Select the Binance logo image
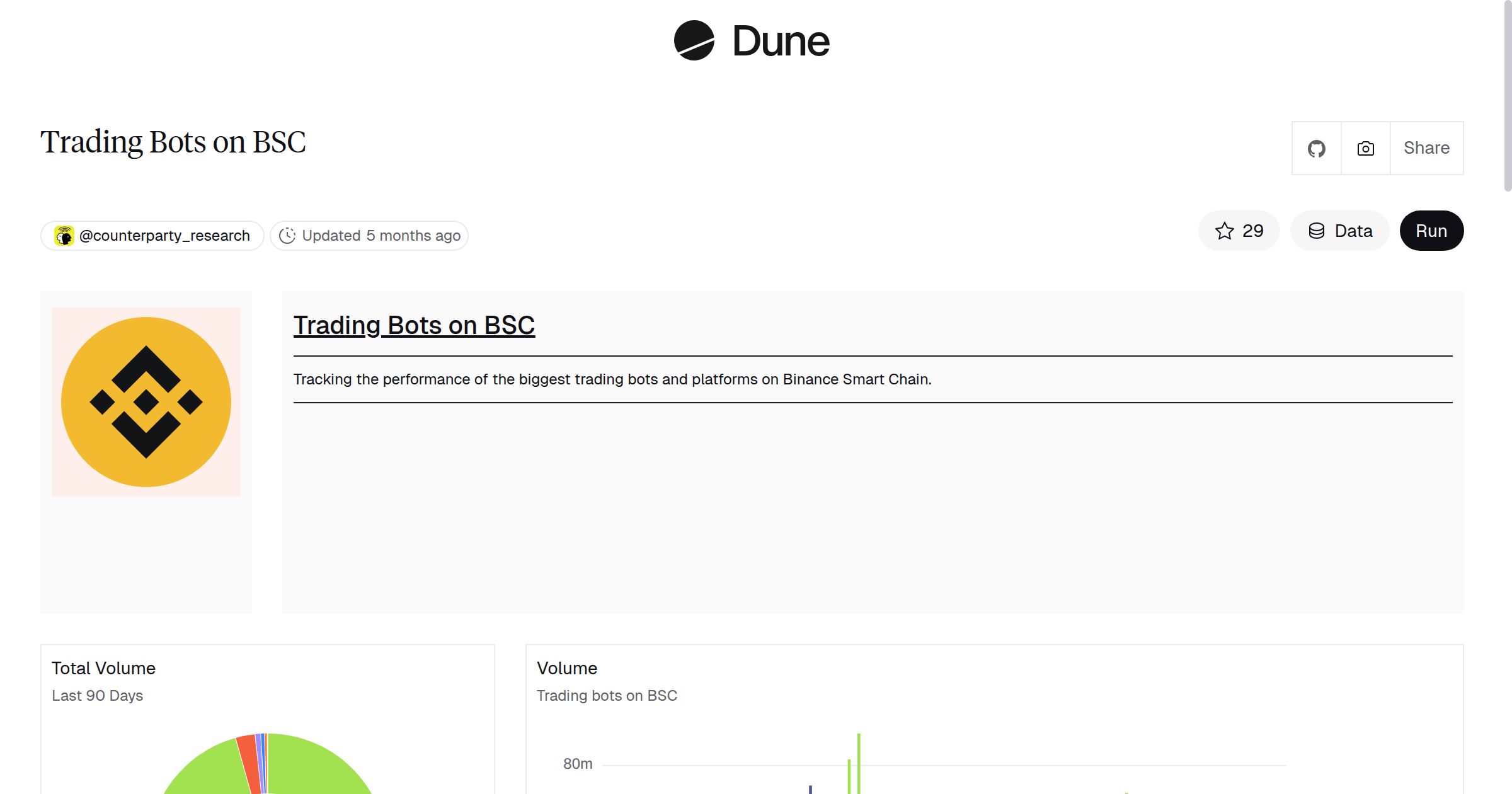This screenshot has width=1512, height=794. point(146,401)
